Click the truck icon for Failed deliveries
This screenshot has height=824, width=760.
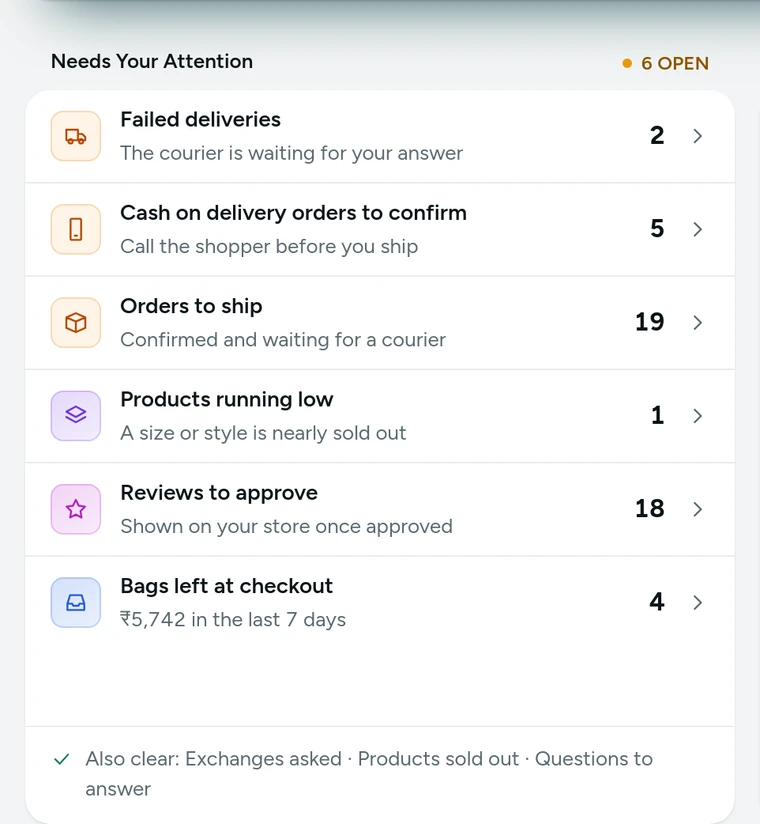(76, 136)
